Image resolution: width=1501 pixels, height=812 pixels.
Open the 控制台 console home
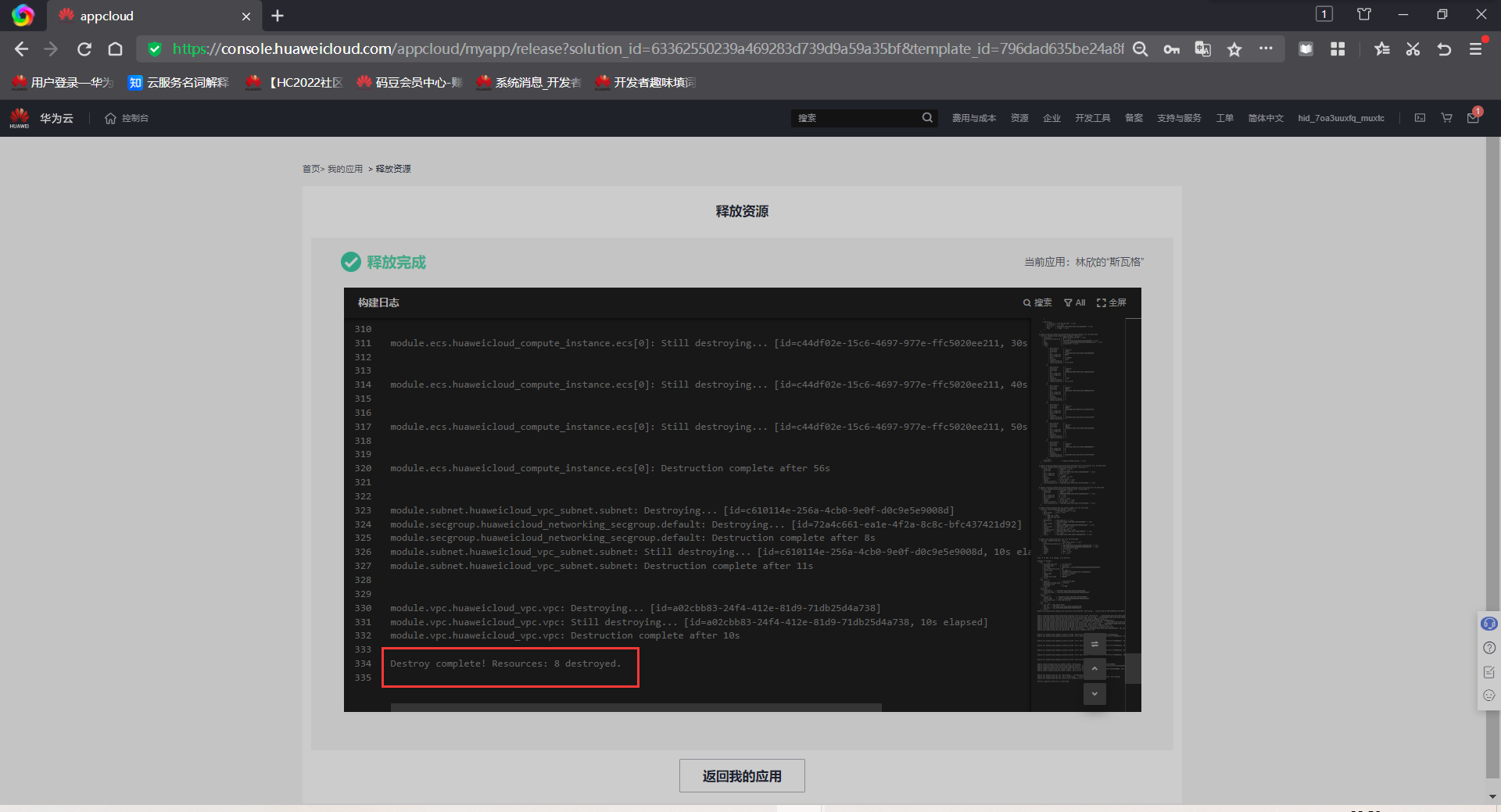tap(127, 118)
